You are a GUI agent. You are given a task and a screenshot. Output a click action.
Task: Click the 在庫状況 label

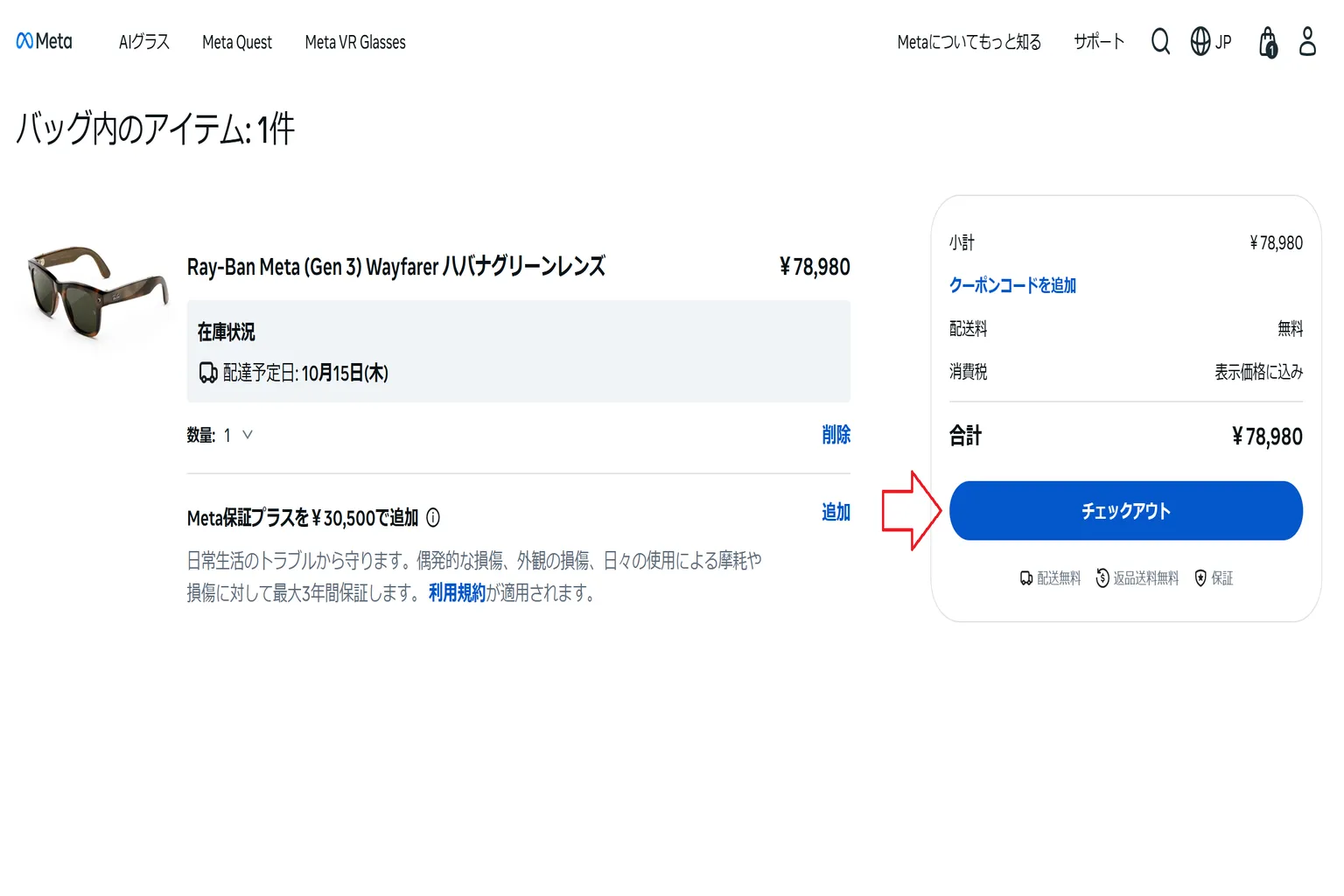226,332
